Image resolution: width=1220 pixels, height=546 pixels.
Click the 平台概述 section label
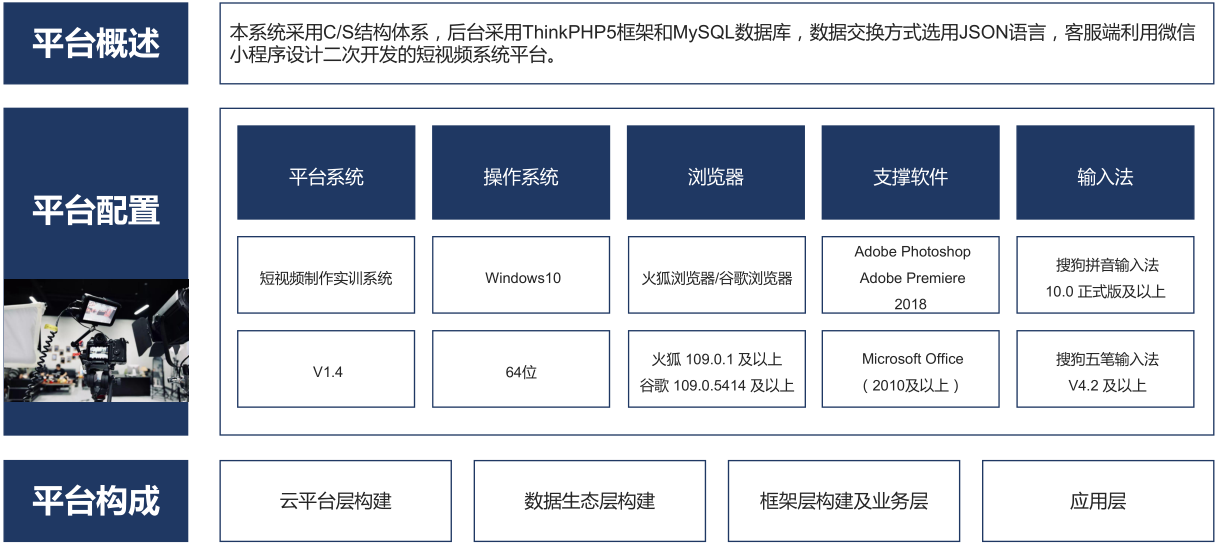tap(96, 43)
